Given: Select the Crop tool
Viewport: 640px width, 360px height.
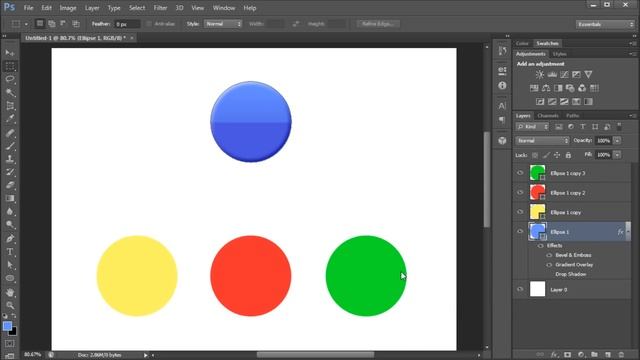Looking at the screenshot, I should click(x=10, y=106).
